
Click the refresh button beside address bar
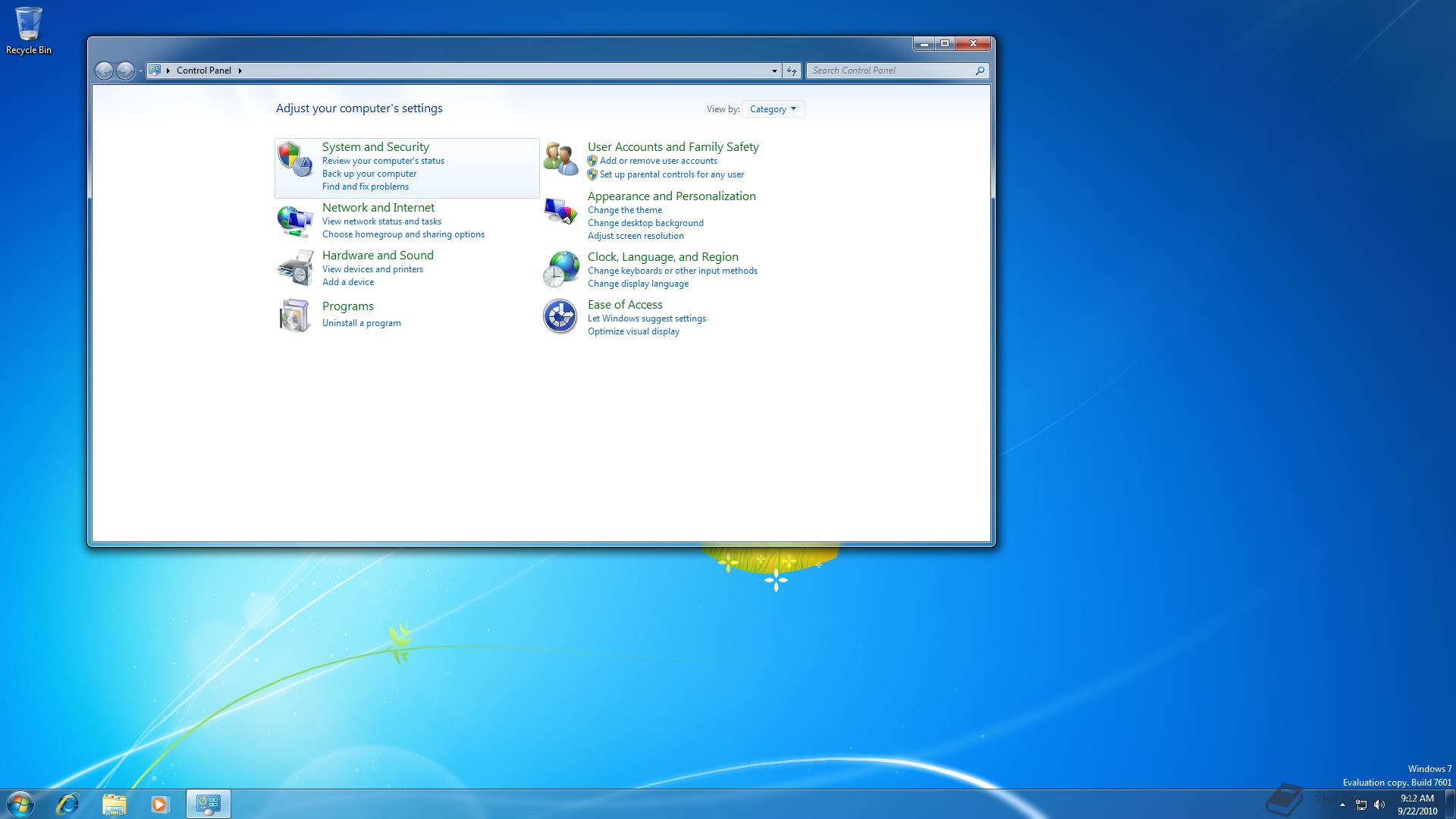coord(792,71)
